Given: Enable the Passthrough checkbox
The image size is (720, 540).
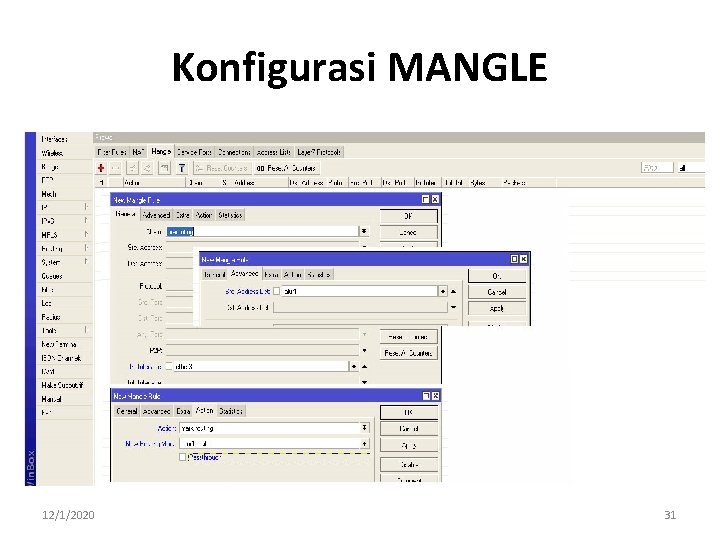Looking at the screenshot, I should point(182,457).
